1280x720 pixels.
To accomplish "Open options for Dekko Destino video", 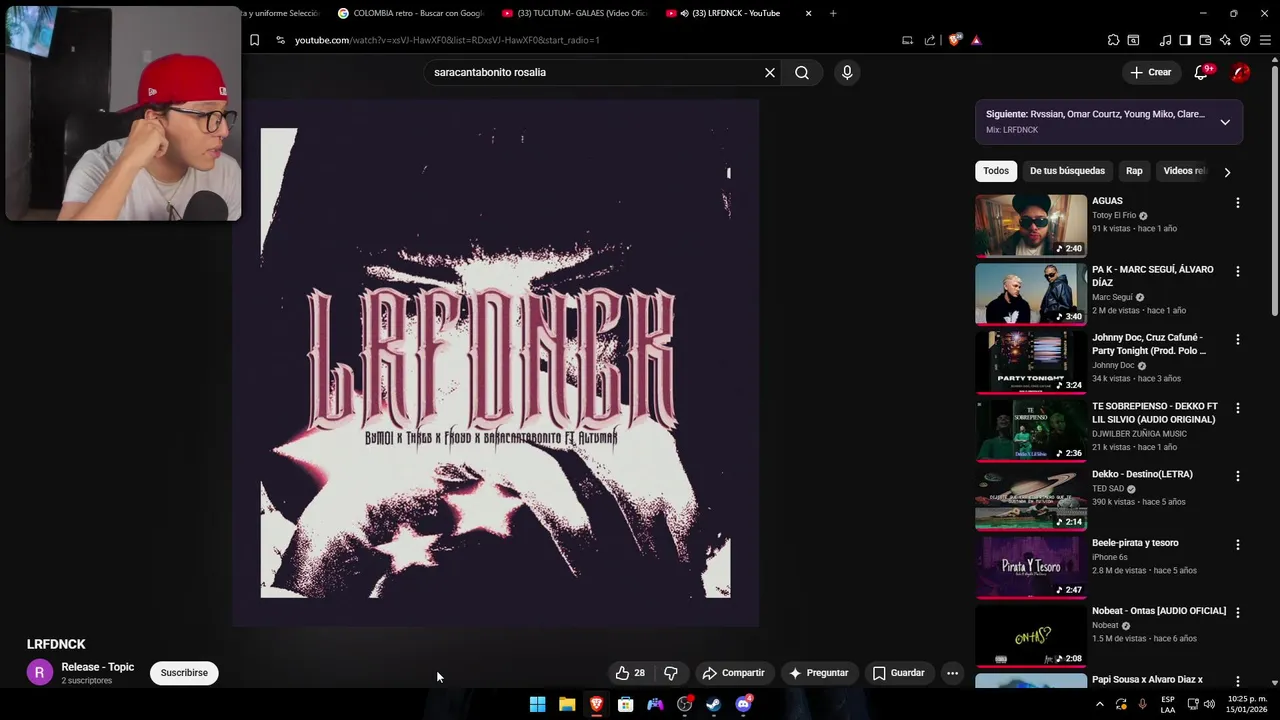I will (1237, 476).
